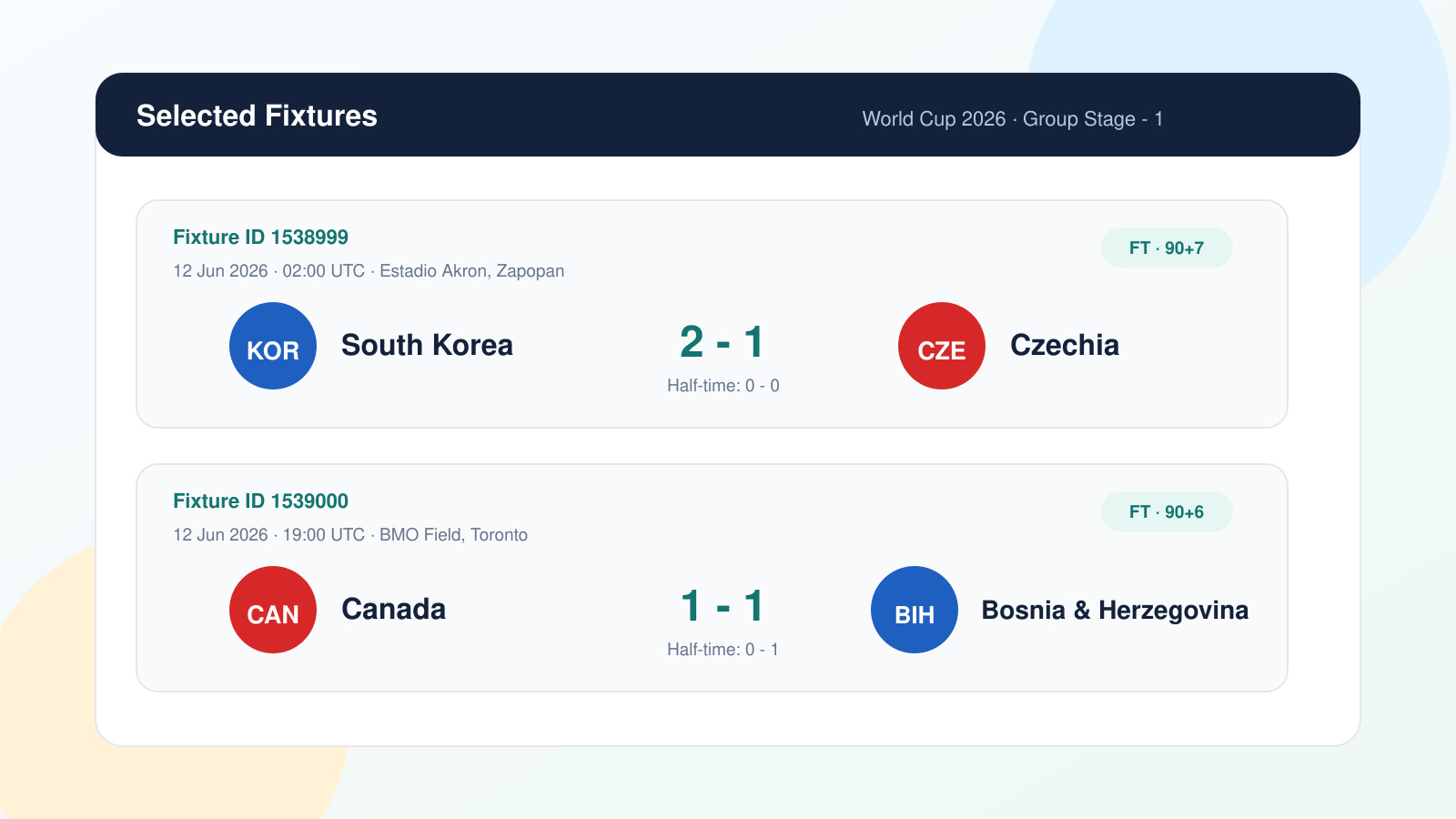Screen dimensions: 1456x819
Task: Click the BIH team badge
Action: 915,610
